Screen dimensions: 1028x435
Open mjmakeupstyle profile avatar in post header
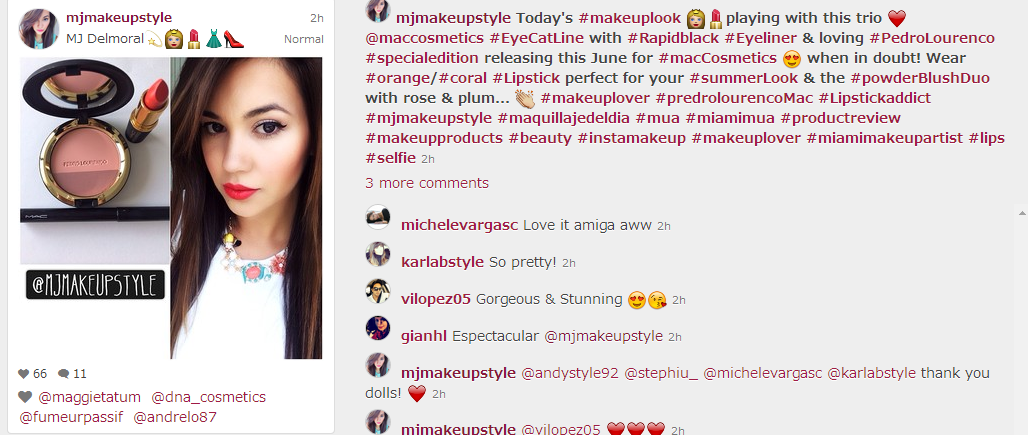39,28
